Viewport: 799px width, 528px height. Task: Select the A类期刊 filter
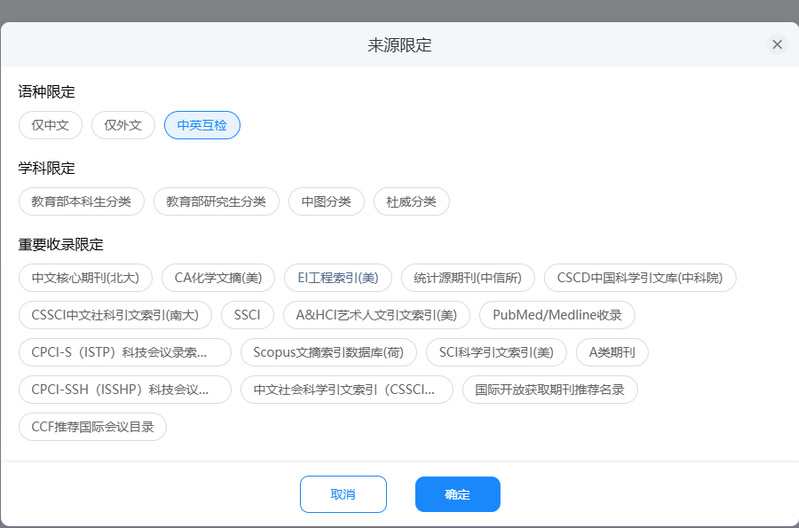coord(612,352)
